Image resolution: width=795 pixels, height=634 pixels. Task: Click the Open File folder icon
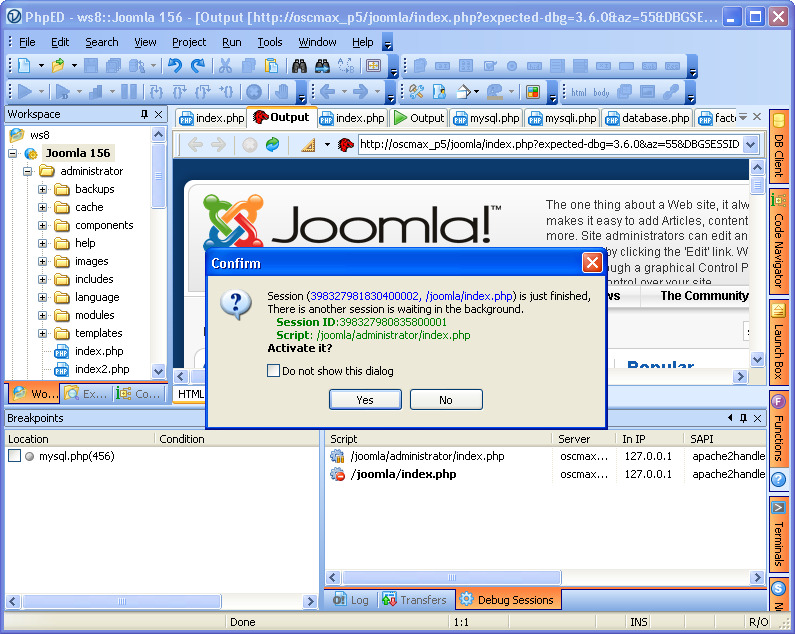tap(58, 66)
